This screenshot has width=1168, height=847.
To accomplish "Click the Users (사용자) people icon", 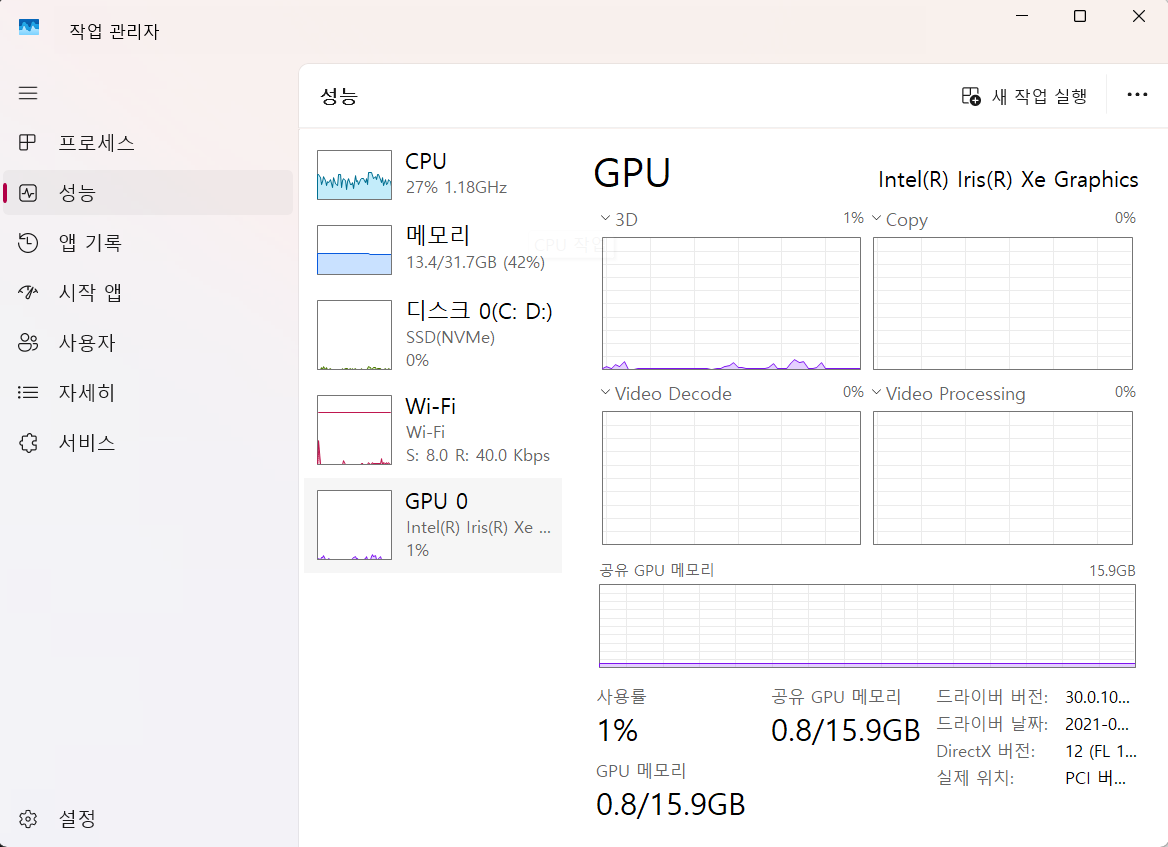I will pos(28,343).
